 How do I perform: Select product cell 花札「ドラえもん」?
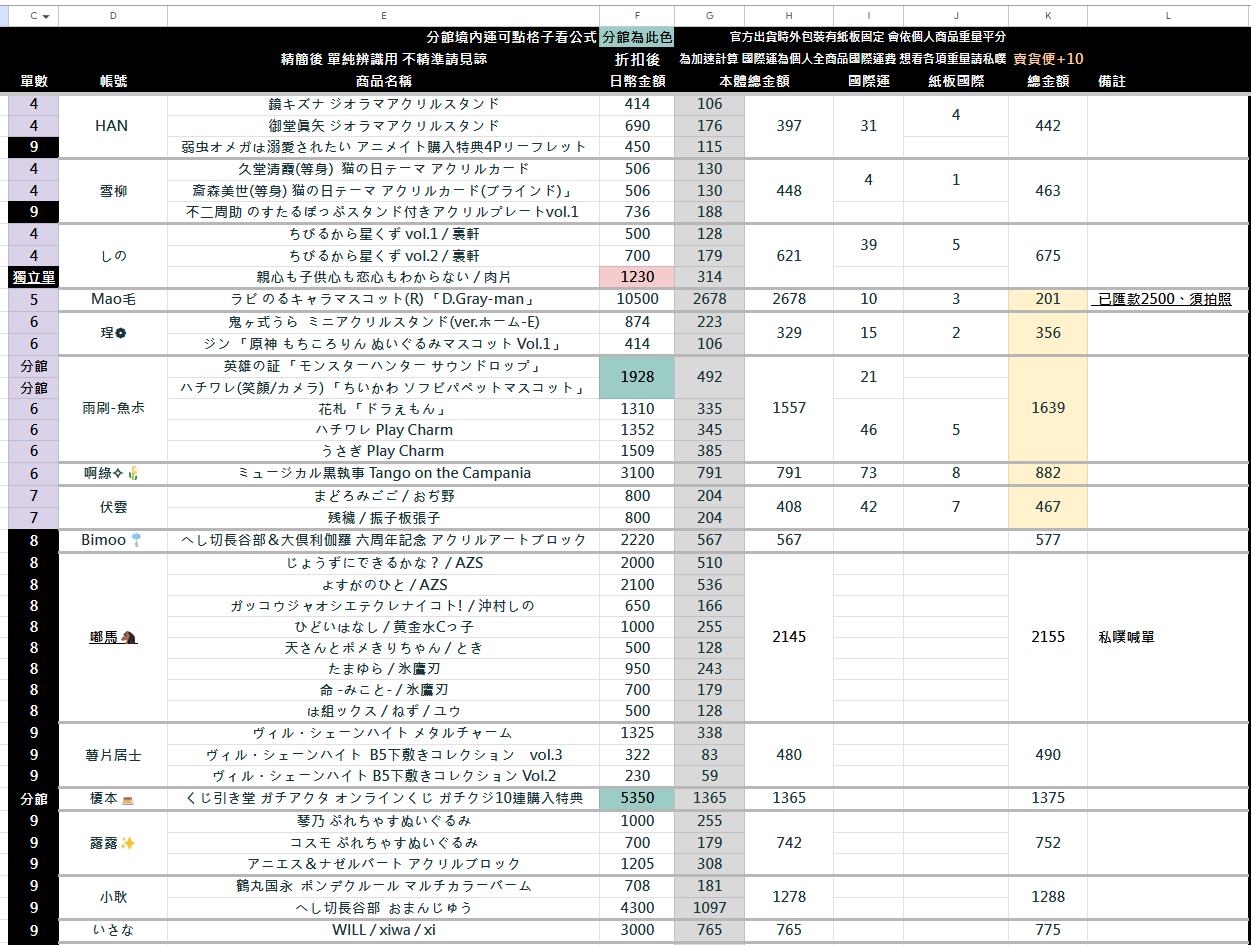384,409
